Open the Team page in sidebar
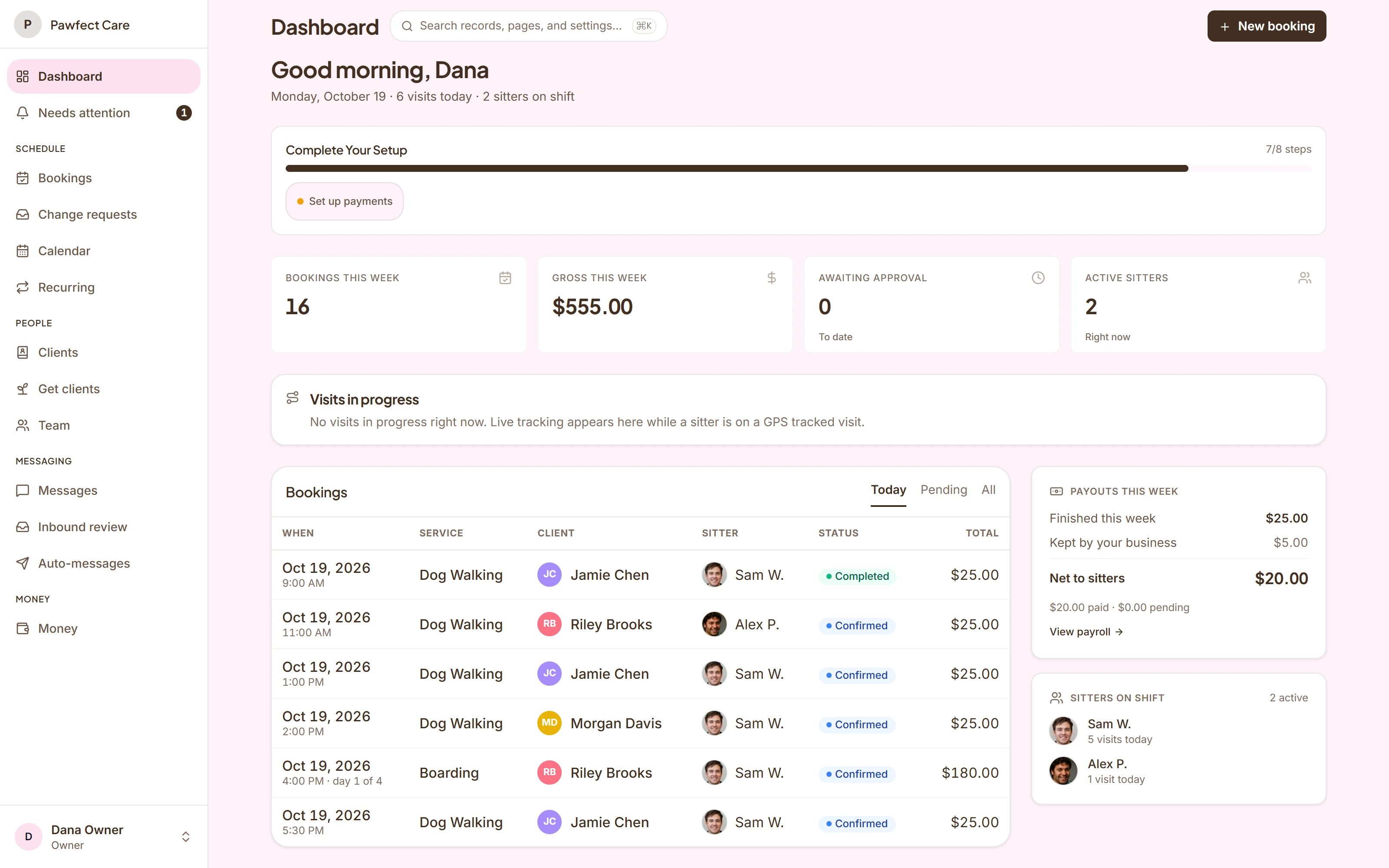Image resolution: width=1389 pixels, height=868 pixels. [103, 425]
